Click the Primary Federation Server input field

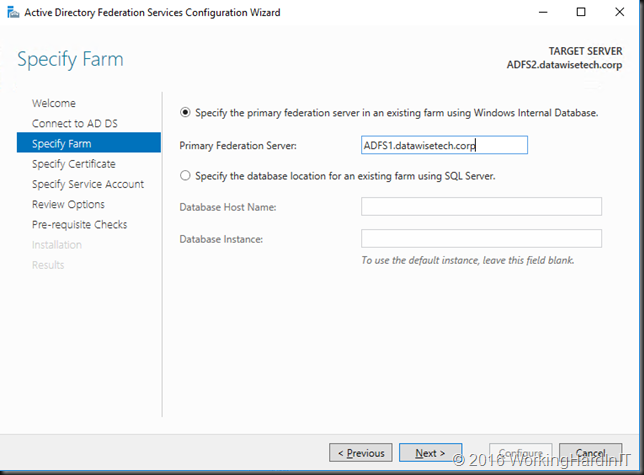444,145
